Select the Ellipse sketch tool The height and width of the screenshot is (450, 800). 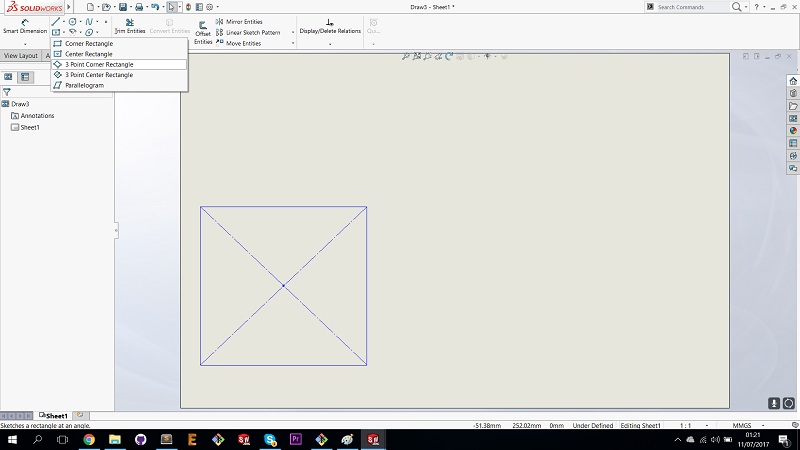(89, 32)
